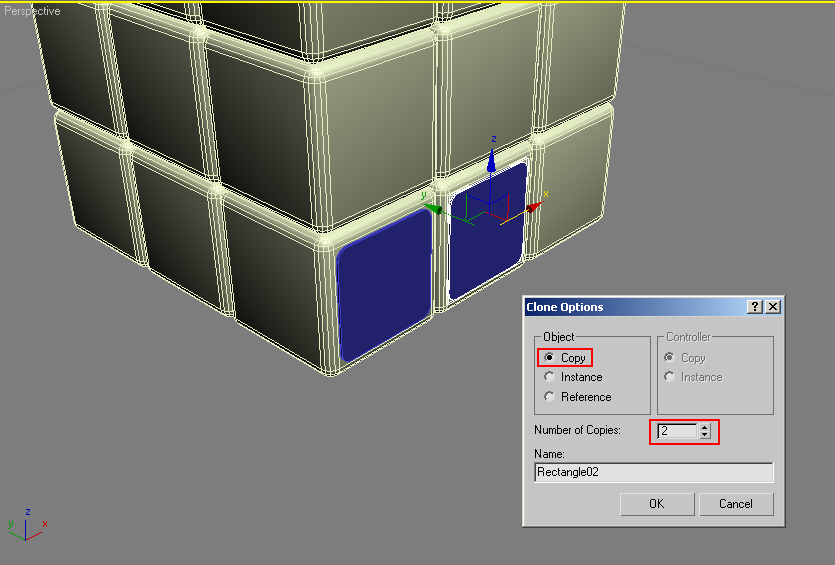Select the left unselected blue rectangle
This screenshot has height=565, width=835.
[384, 285]
